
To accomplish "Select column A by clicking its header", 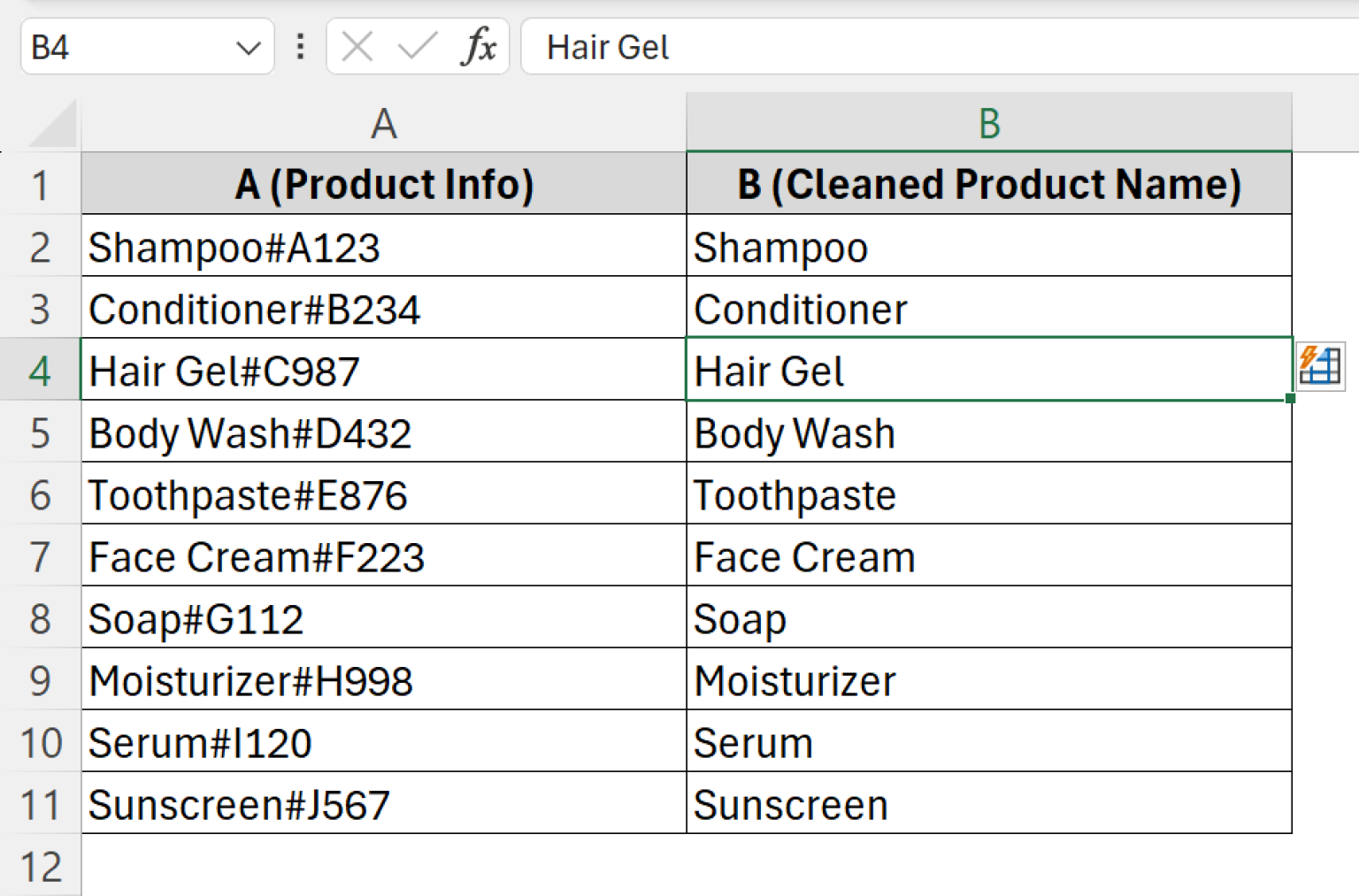I will pyautogui.click(x=383, y=124).
